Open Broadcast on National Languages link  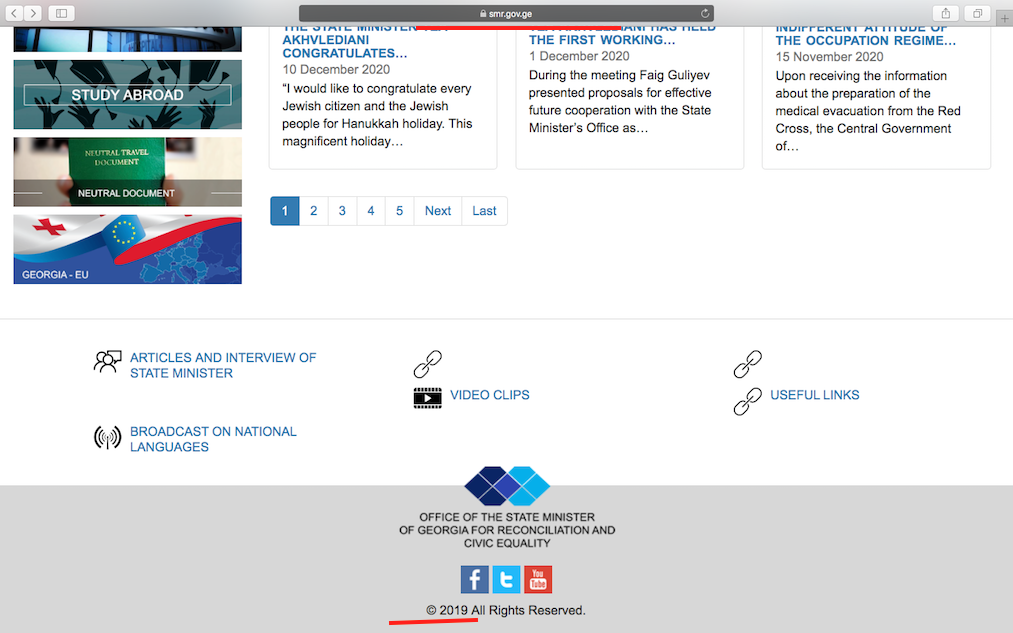coord(213,439)
